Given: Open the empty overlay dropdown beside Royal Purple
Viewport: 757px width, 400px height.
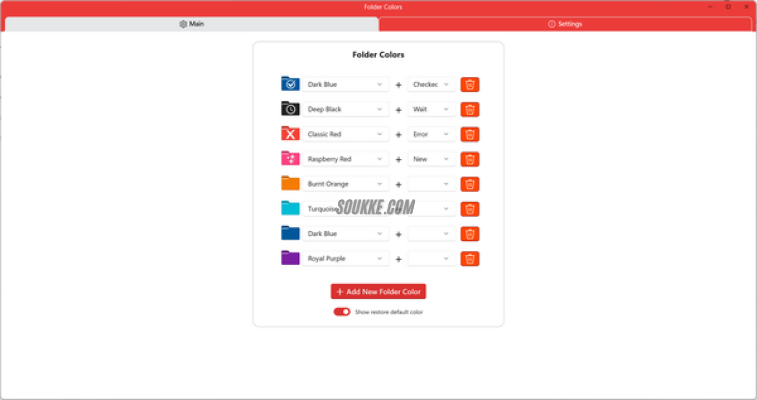Looking at the screenshot, I should (431, 258).
